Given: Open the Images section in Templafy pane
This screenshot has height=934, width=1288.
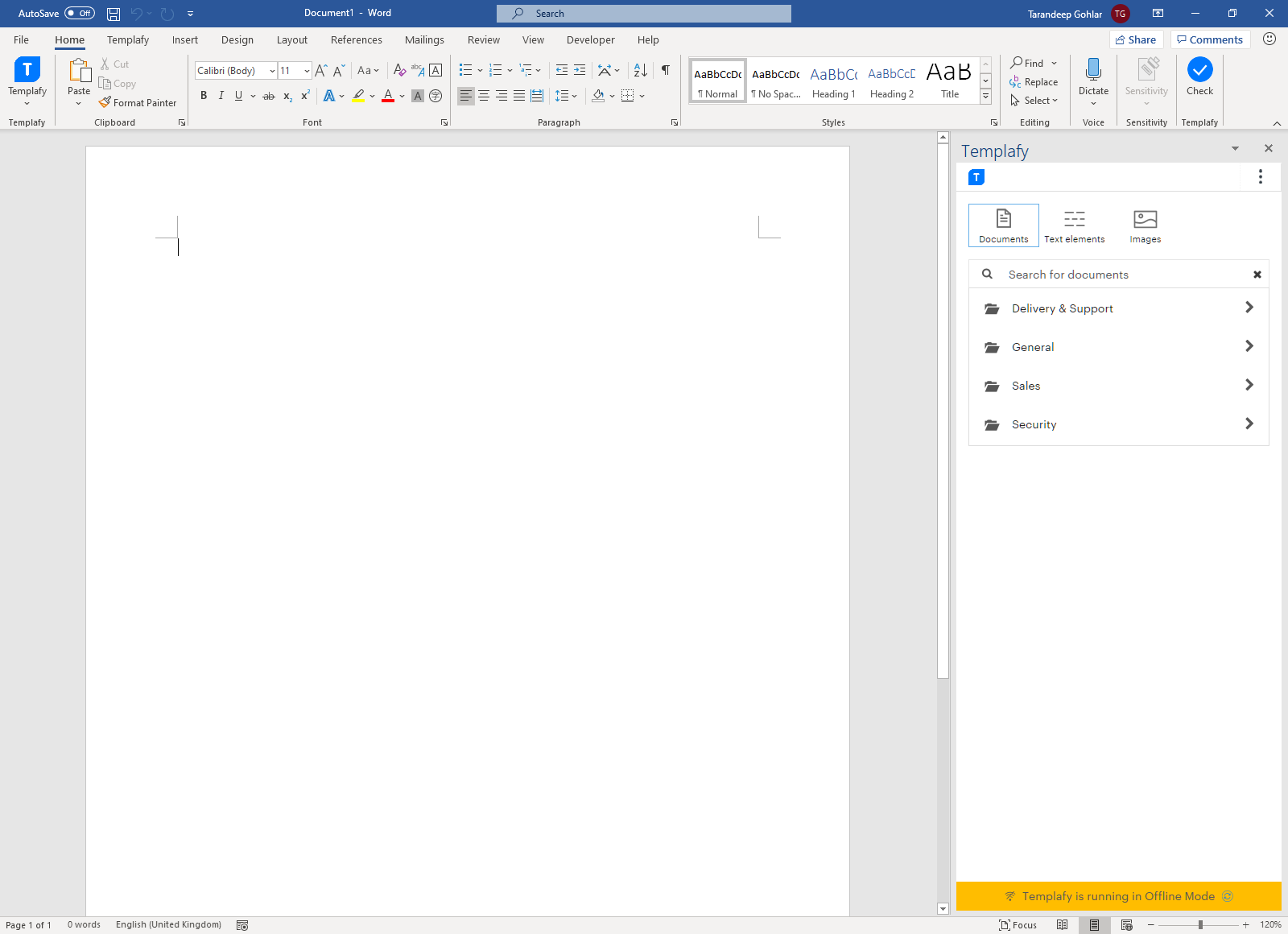Looking at the screenshot, I should pyautogui.click(x=1145, y=225).
